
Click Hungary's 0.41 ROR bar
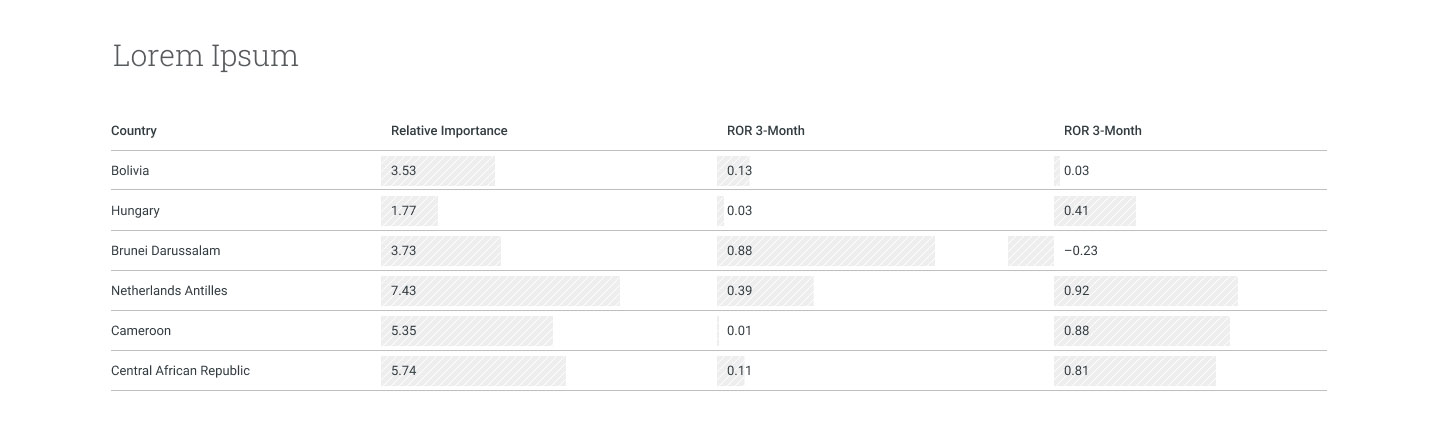click(x=1095, y=211)
